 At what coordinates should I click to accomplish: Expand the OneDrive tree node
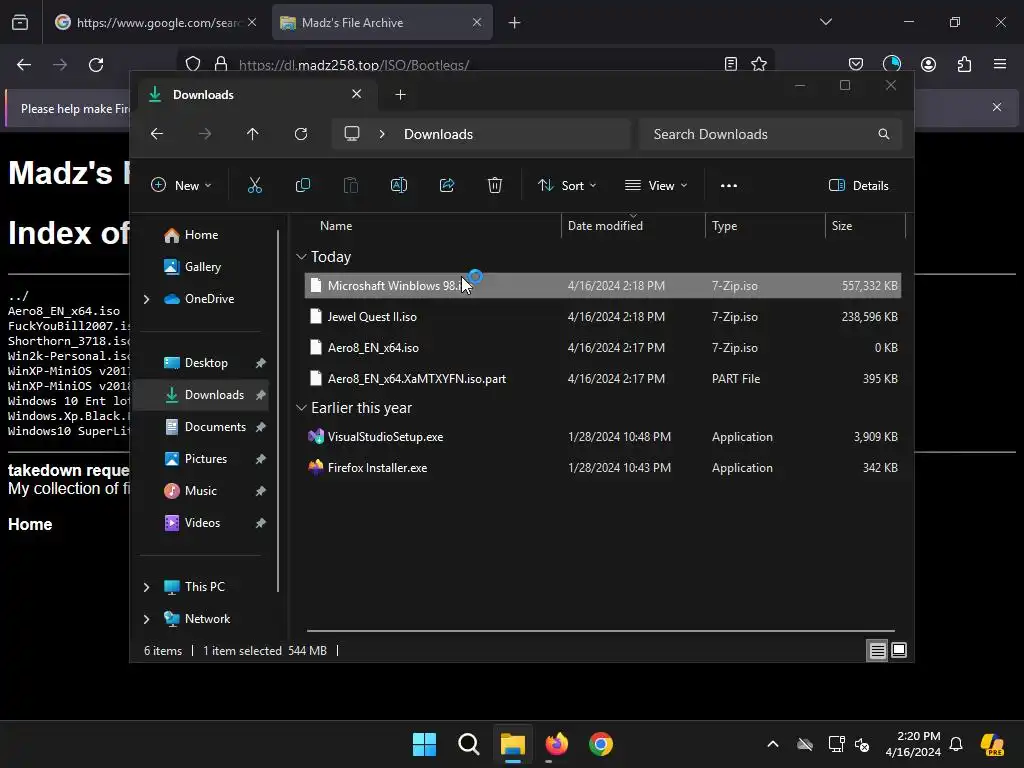click(146, 299)
